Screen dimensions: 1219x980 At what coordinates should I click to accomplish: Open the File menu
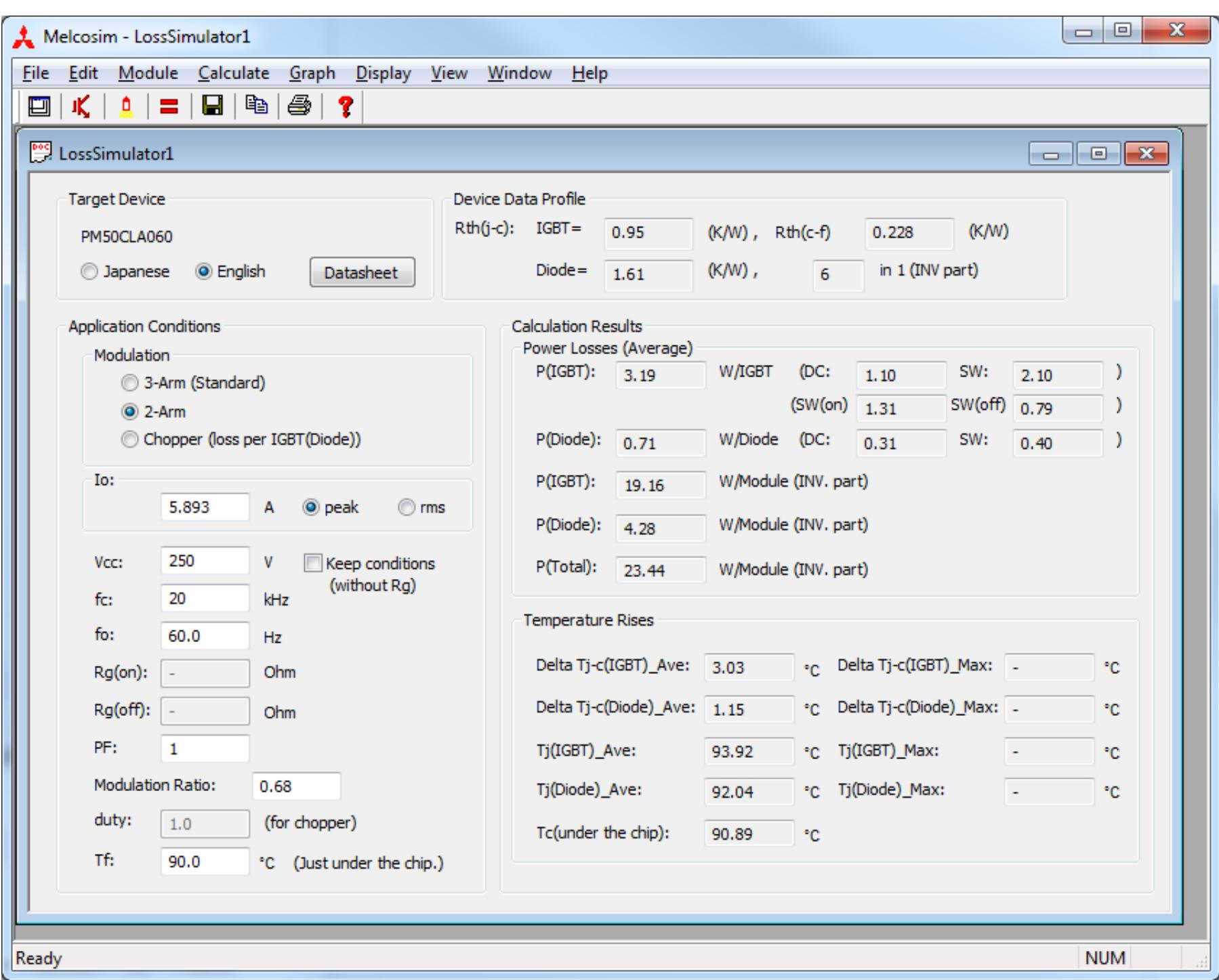click(35, 73)
